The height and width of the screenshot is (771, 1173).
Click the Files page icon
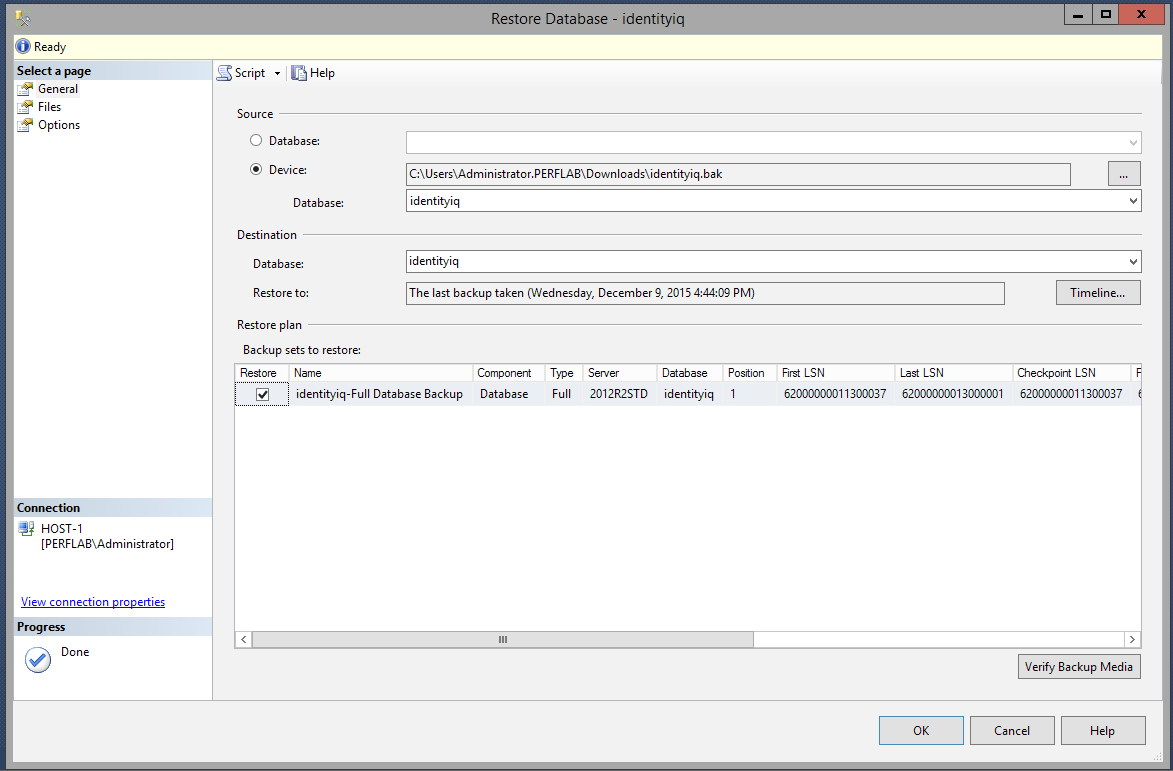25,107
